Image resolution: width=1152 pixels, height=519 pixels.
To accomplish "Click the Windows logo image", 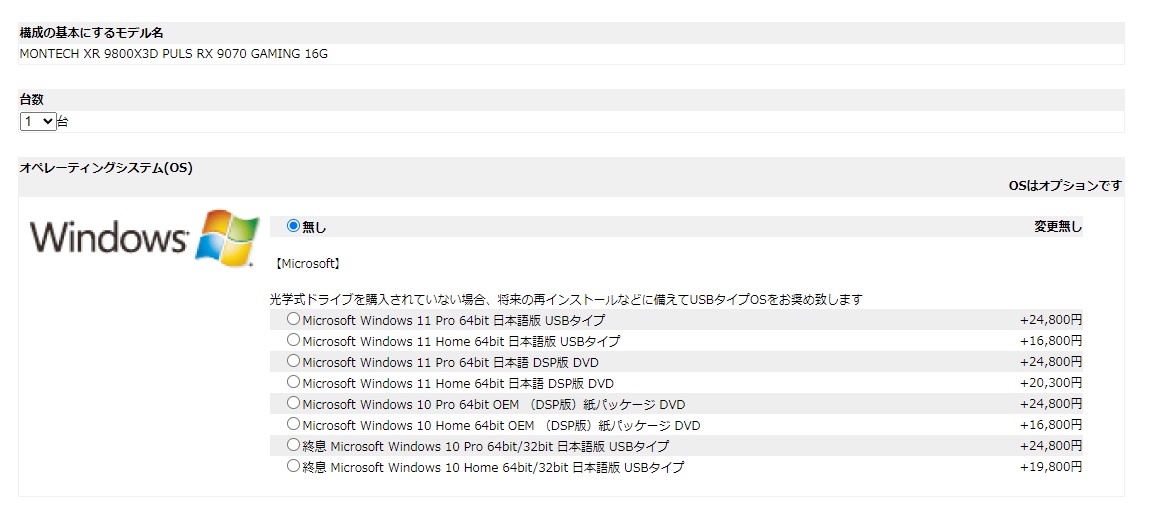I will click(x=145, y=237).
